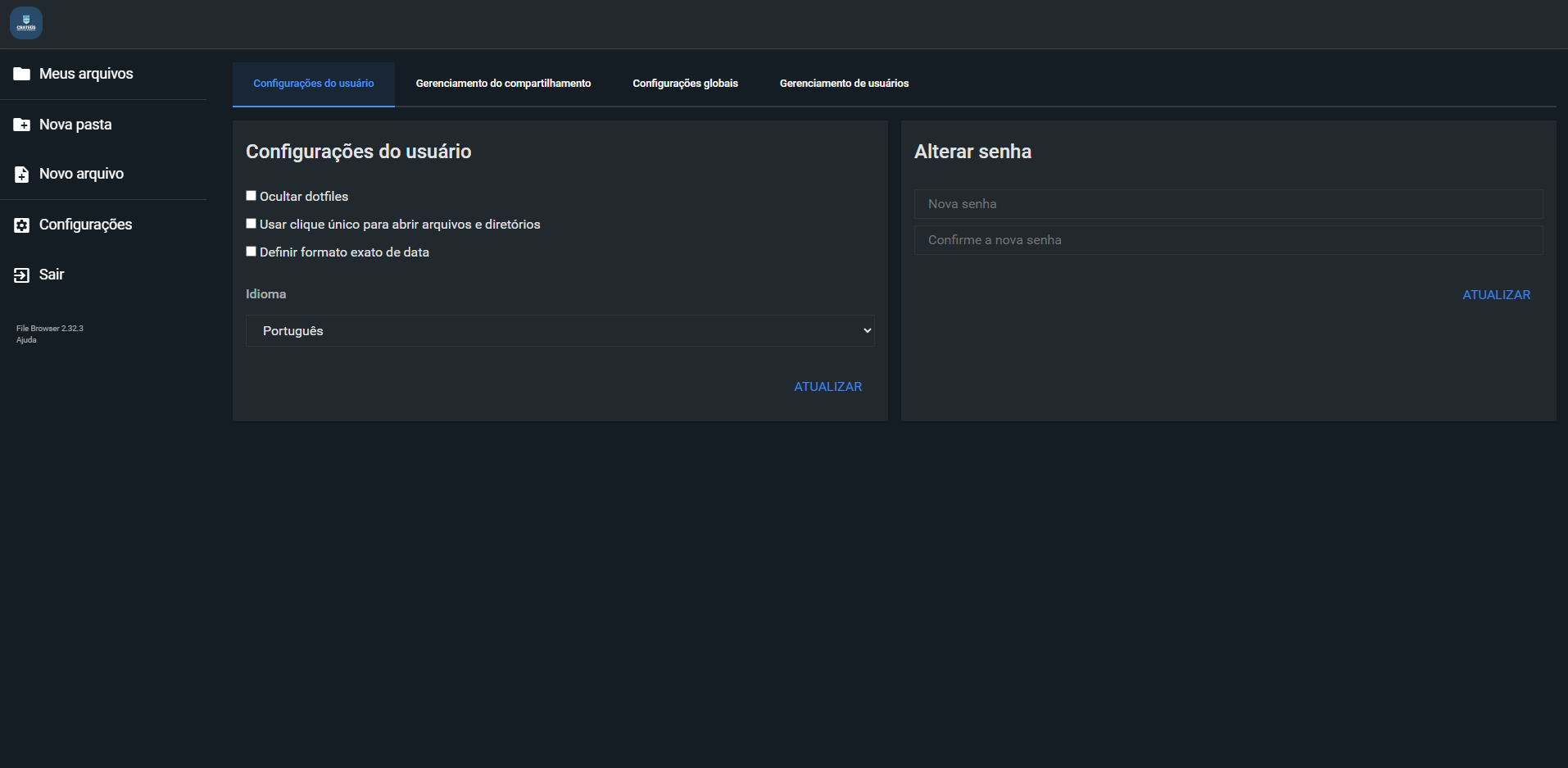Click ATUALIZAR to save user settings
Screen dimensions: 1568x768
click(827, 386)
